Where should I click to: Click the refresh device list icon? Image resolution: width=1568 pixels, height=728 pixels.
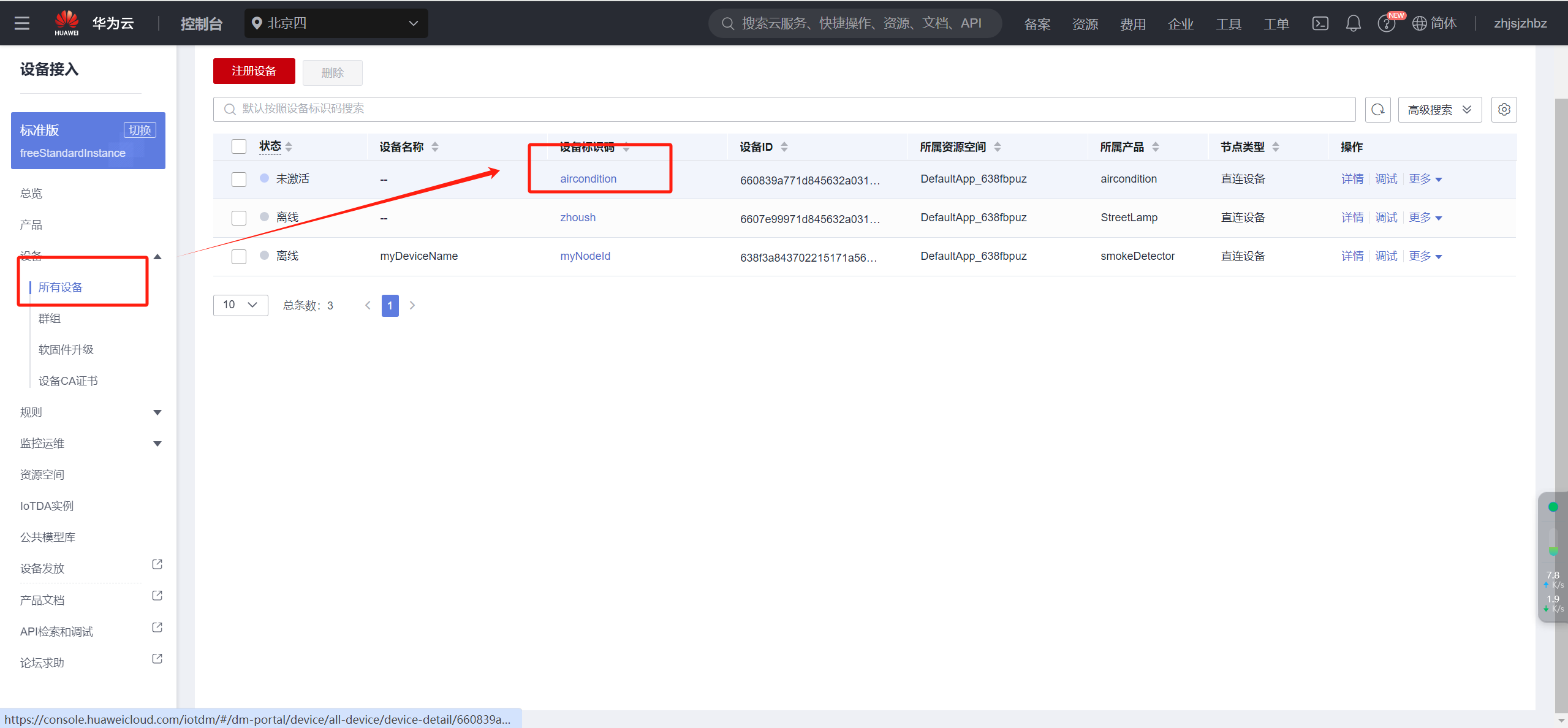click(x=1377, y=110)
